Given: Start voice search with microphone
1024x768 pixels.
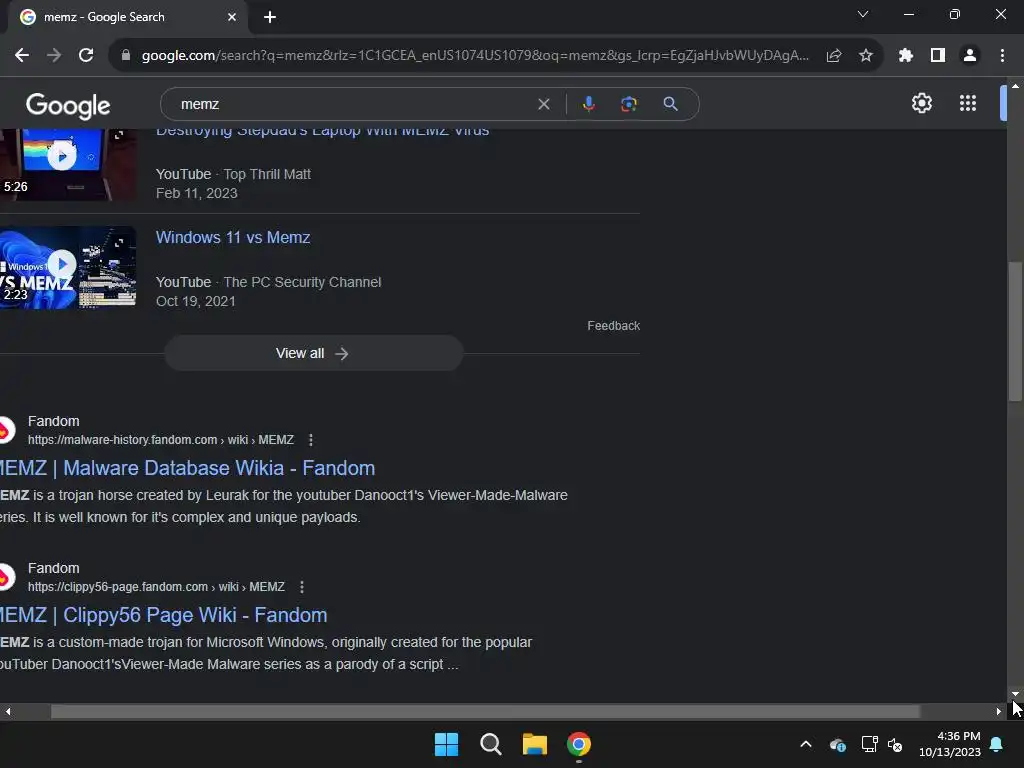Looking at the screenshot, I should pyautogui.click(x=588, y=104).
